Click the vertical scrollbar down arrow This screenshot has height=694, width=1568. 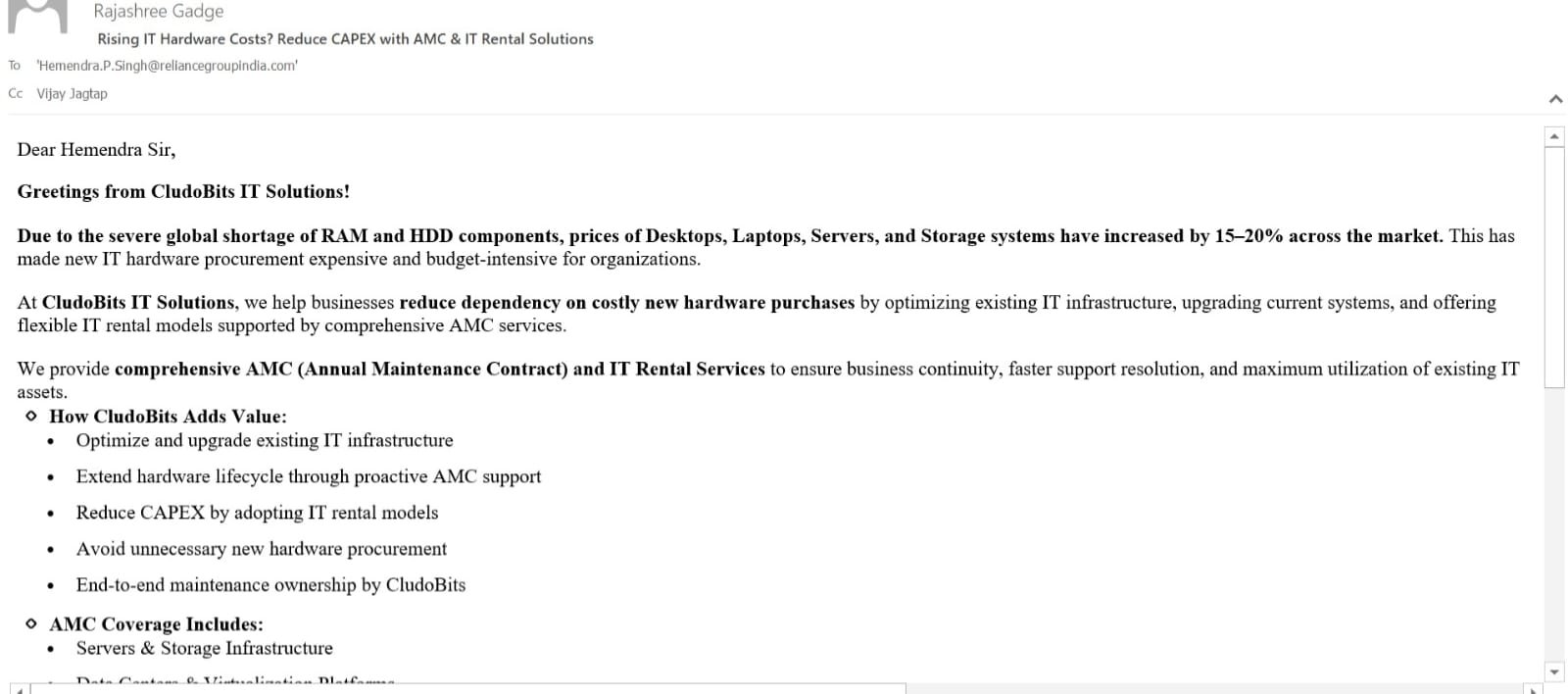pos(1554,671)
